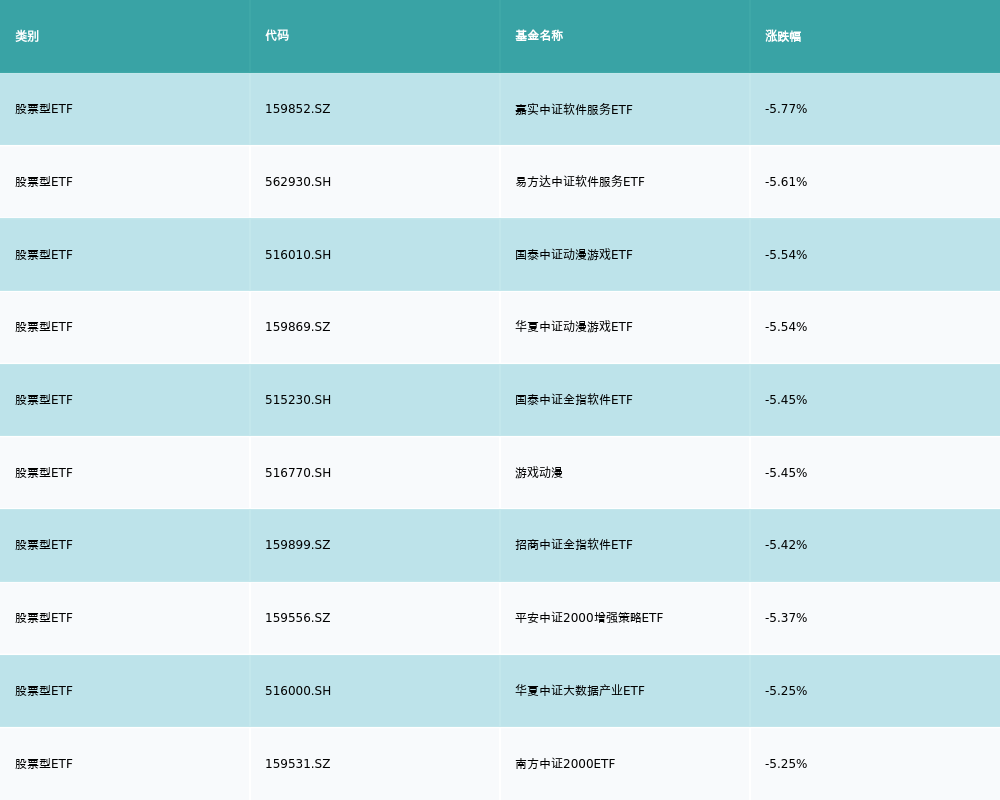
Task: Click 股票型ETF in the 159899.SZ row
Action: tap(44, 545)
